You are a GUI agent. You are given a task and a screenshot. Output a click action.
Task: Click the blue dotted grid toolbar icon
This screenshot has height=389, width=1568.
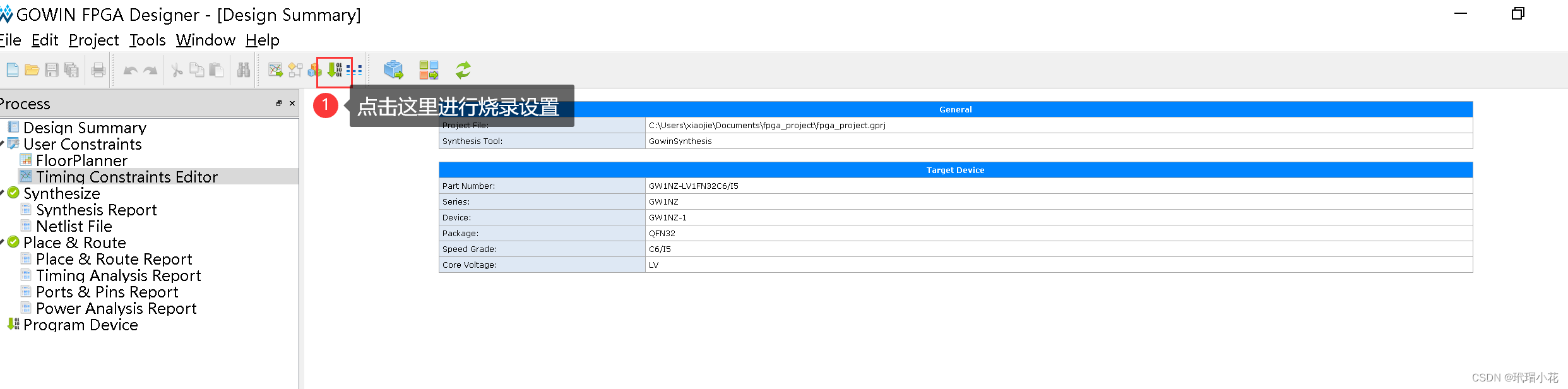tap(354, 70)
